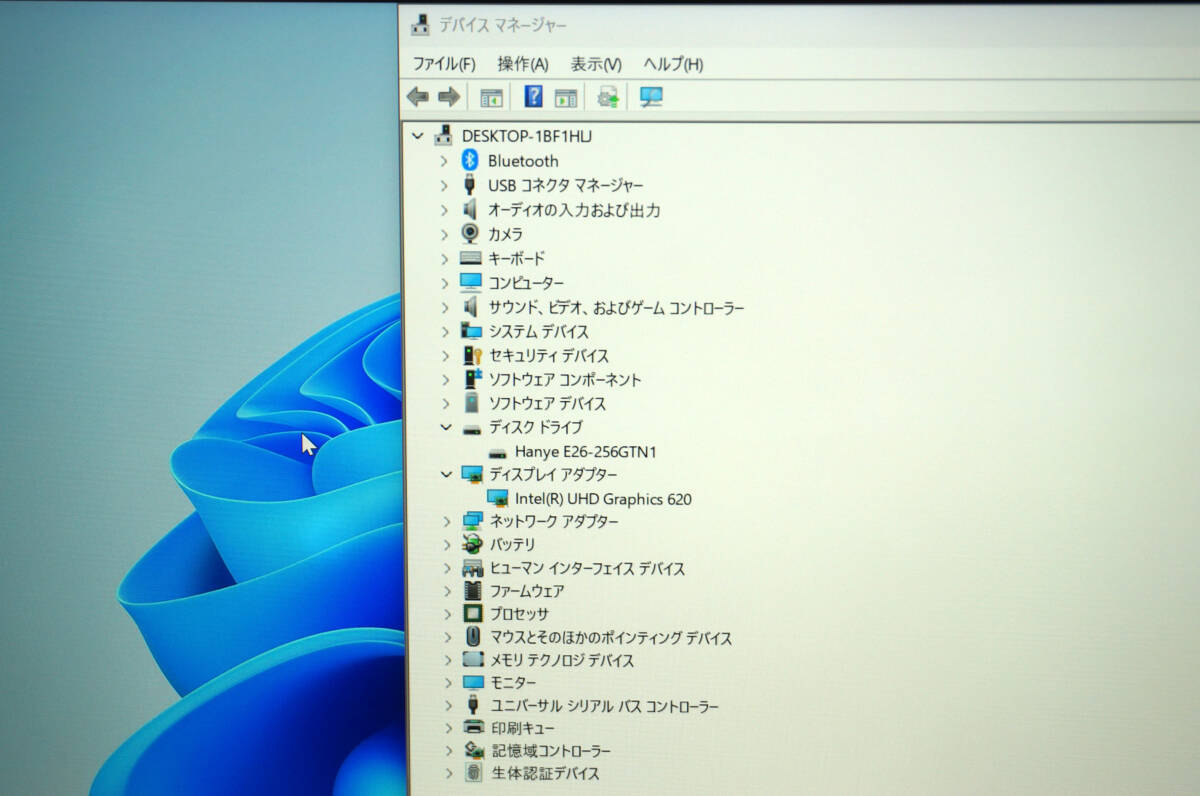Screen dimensions: 1200x796
Task: Select the プロセッサ CPU icon
Action: (x=473, y=614)
